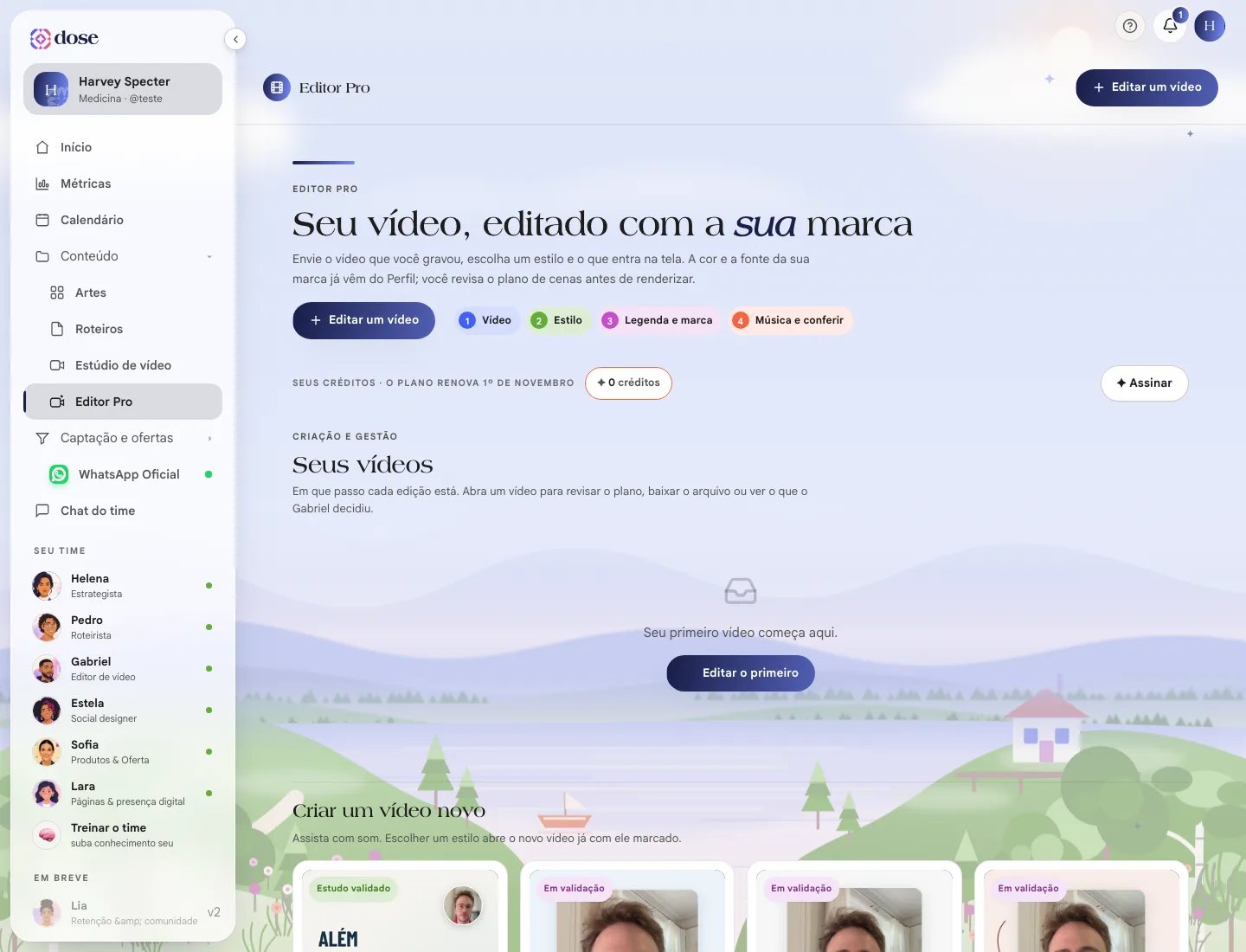
Task: Select step 2 Estilo chip
Action: [557, 320]
